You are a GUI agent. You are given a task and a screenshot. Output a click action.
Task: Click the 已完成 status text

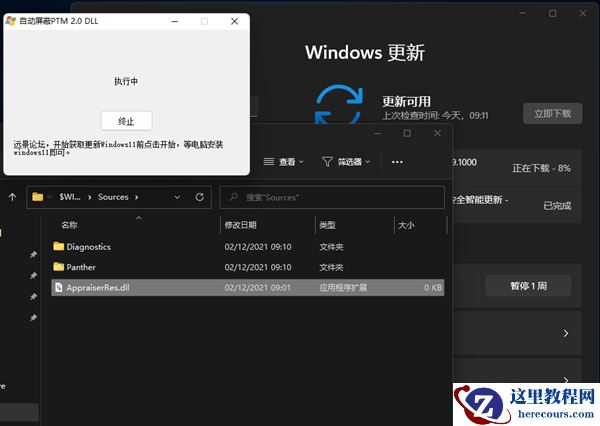pyautogui.click(x=558, y=206)
